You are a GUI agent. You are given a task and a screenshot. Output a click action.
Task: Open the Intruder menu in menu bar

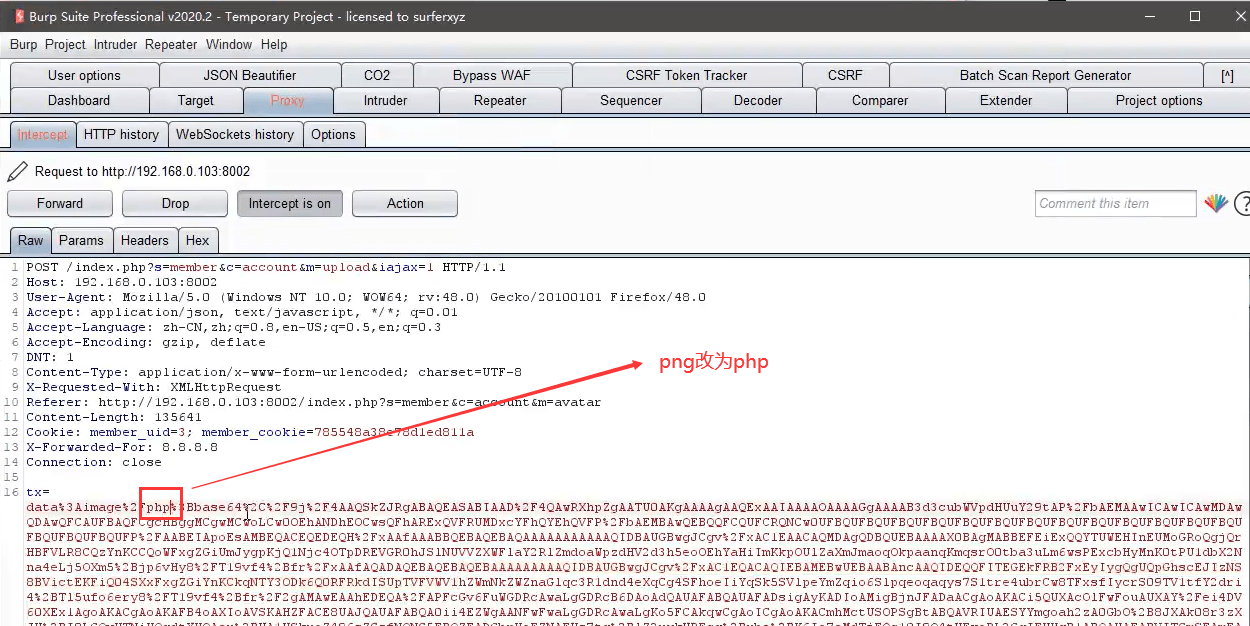[x=116, y=44]
